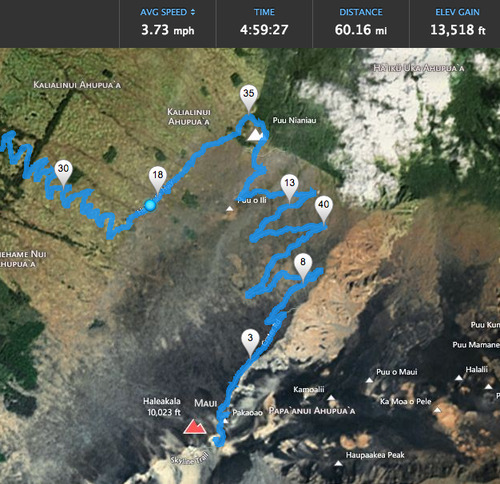Click the 13,518 ft elevation value
500x484 pixels.
pyautogui.click(x=457, y=30)
